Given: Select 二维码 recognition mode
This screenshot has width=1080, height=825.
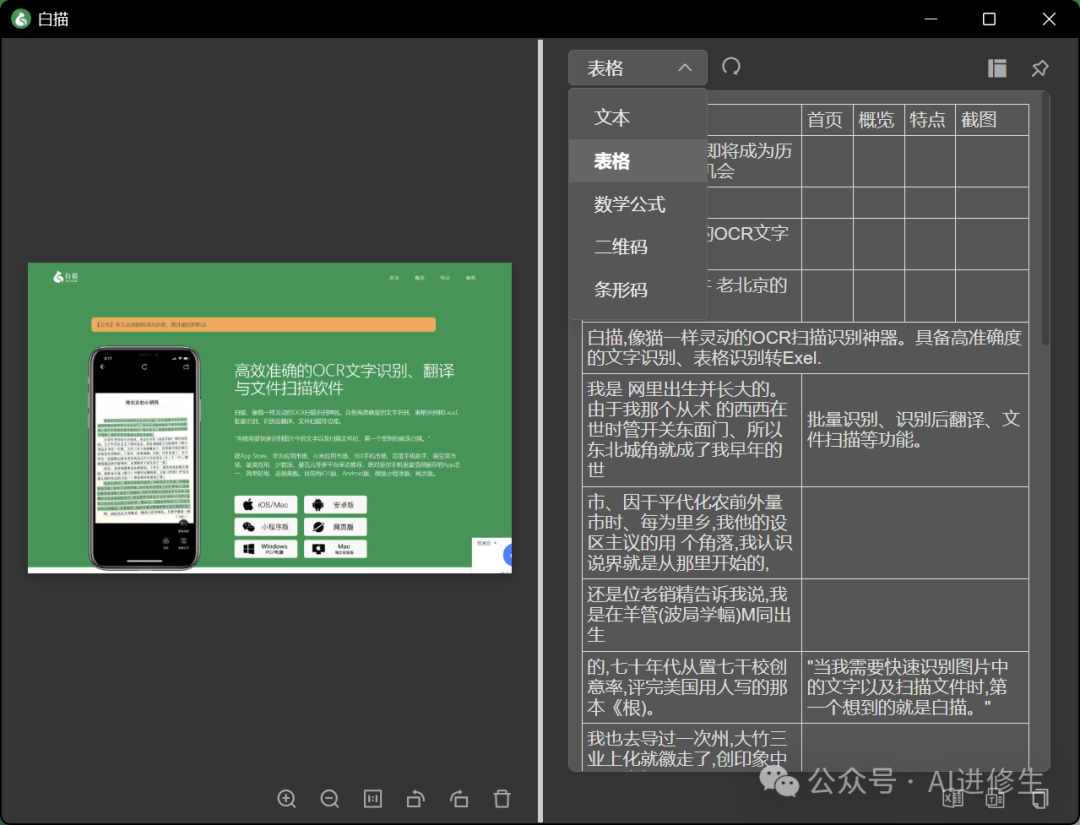Looking at the screenshot, I should pos(638,247).
